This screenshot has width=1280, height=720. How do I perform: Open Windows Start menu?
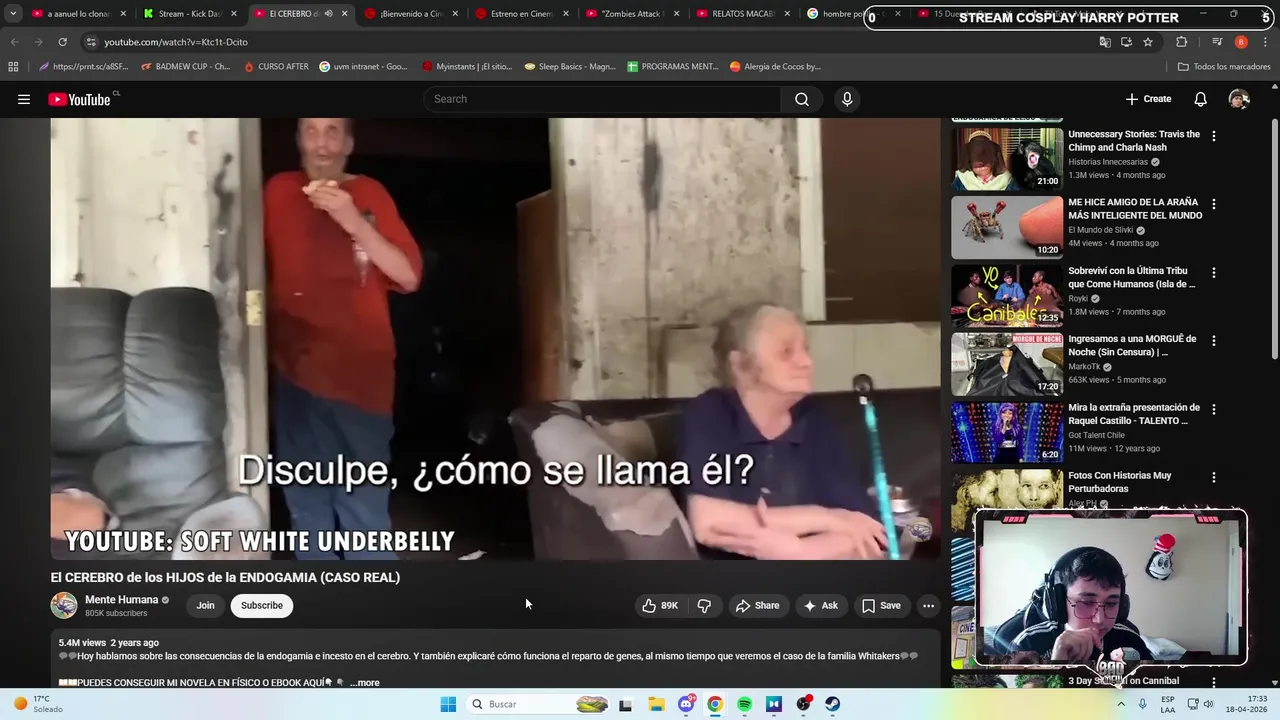click(x=448, y=704)
